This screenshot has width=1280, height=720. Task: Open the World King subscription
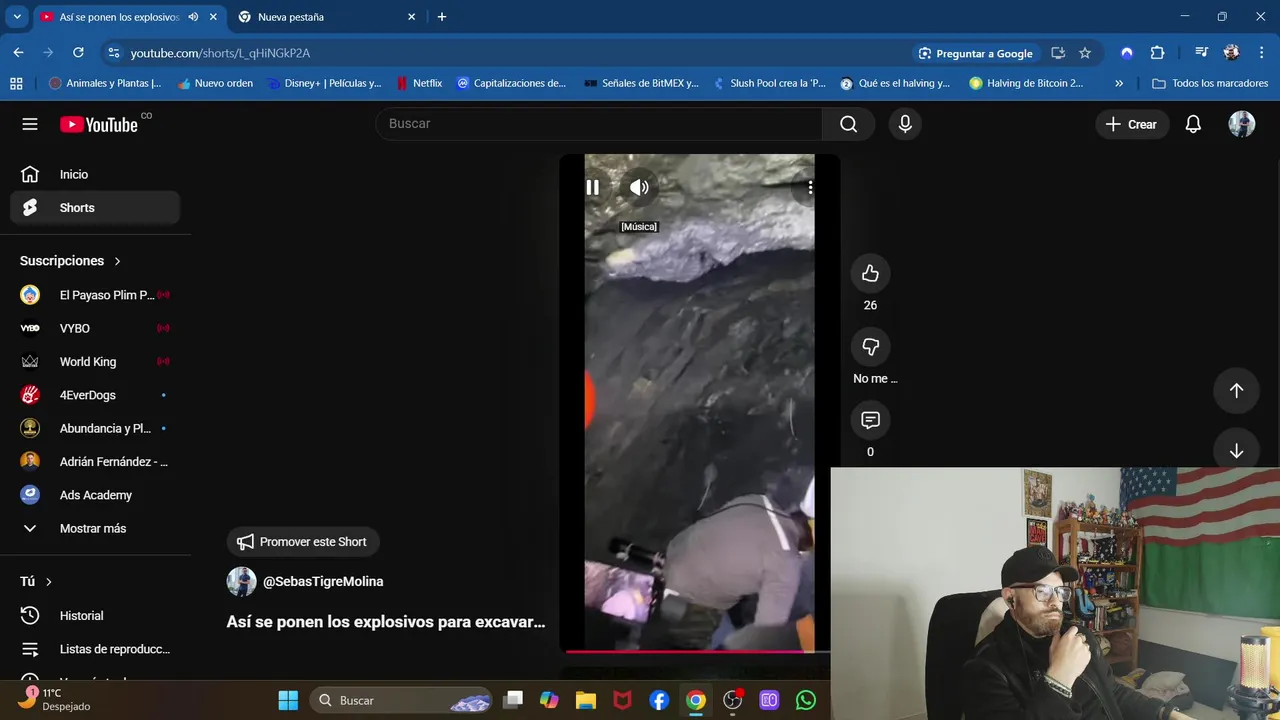pos(95,361)
